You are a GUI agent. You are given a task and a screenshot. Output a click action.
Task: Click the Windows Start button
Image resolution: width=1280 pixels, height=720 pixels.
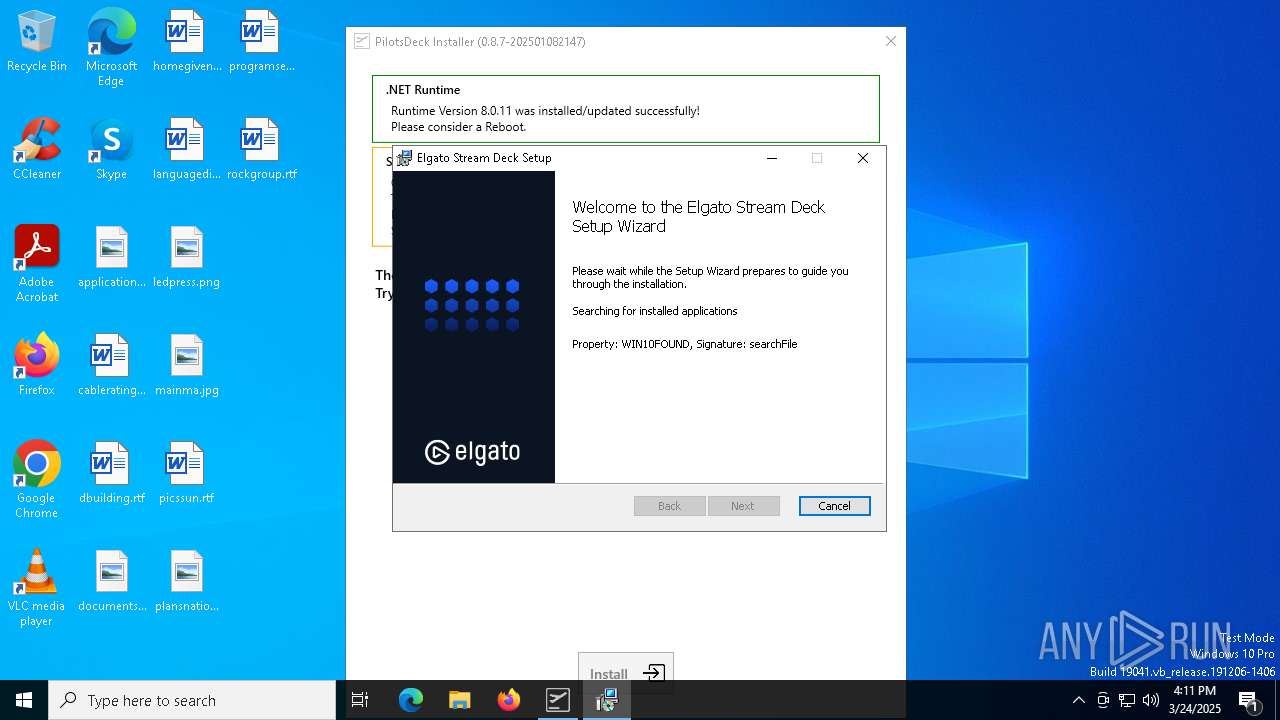24,700
